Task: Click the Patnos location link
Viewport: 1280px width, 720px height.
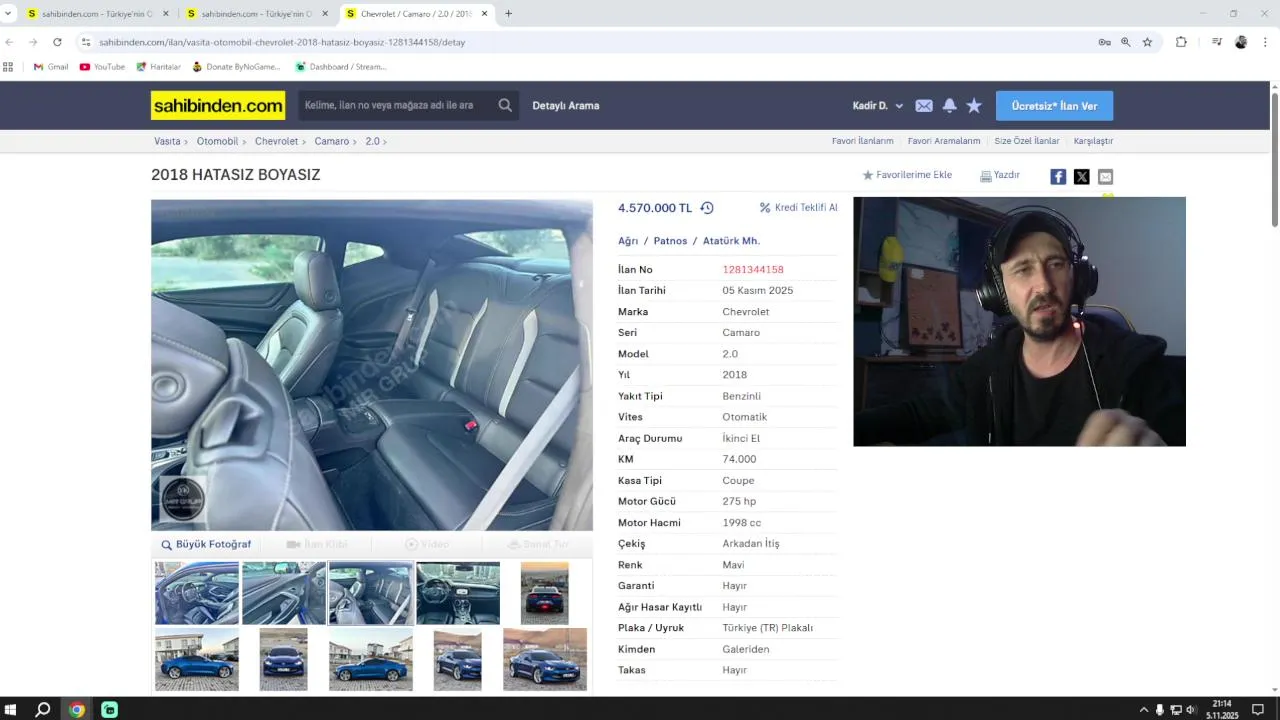Action: point(670,241)
